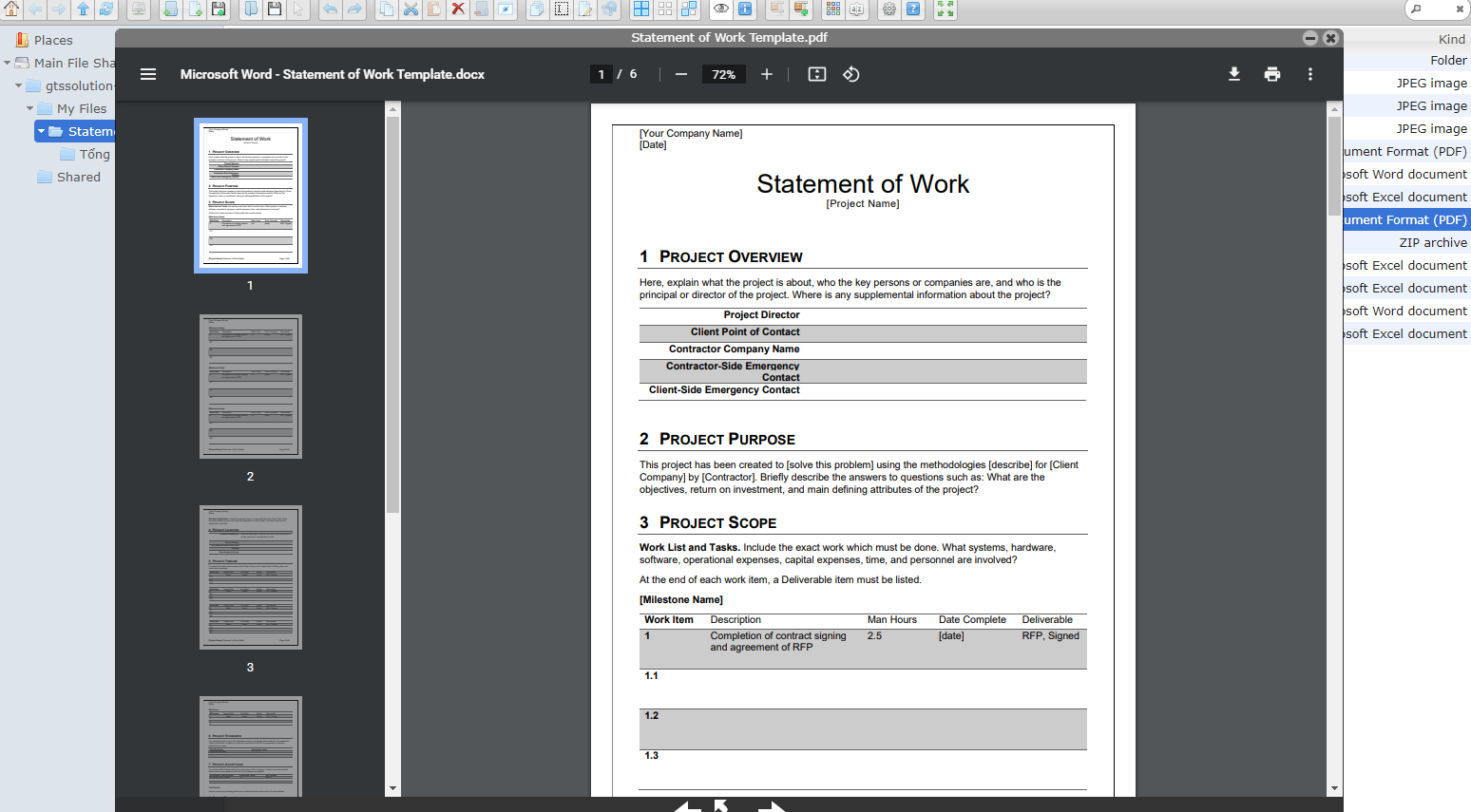1471x812 pixels.
Task: Open file manager preferences gear
Action: 889,9
